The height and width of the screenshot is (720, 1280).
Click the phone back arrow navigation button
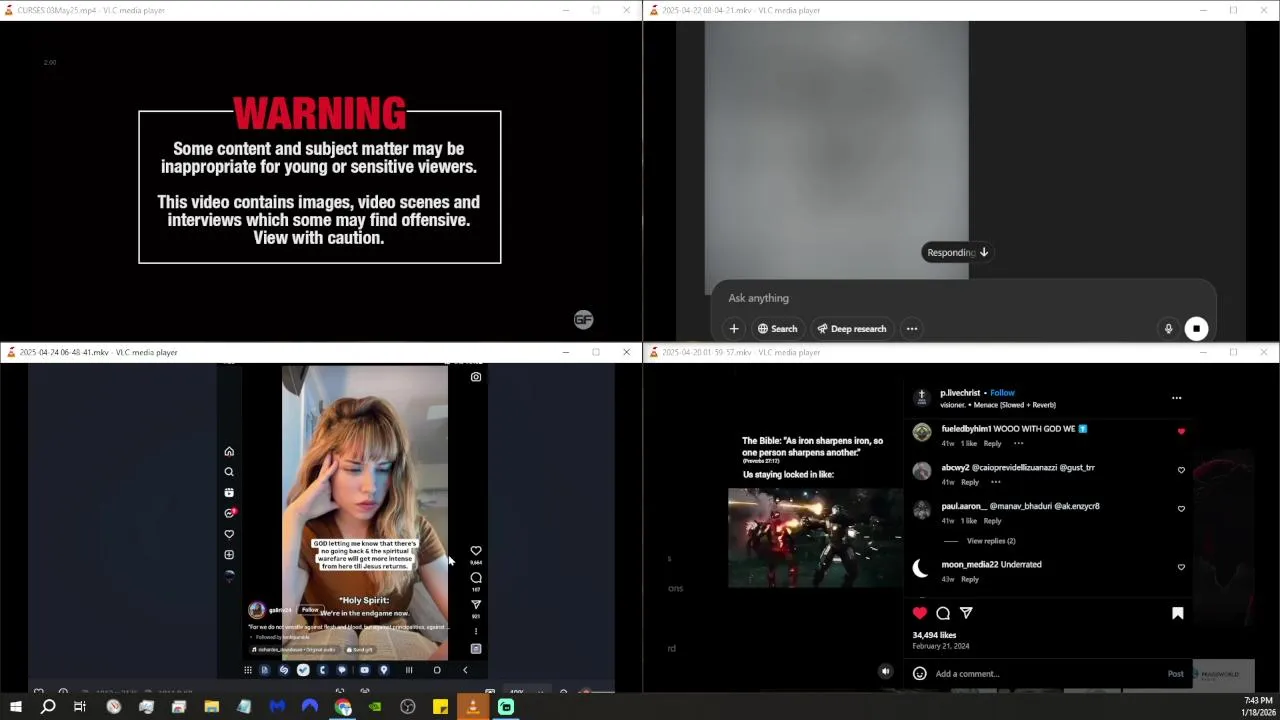465,670
